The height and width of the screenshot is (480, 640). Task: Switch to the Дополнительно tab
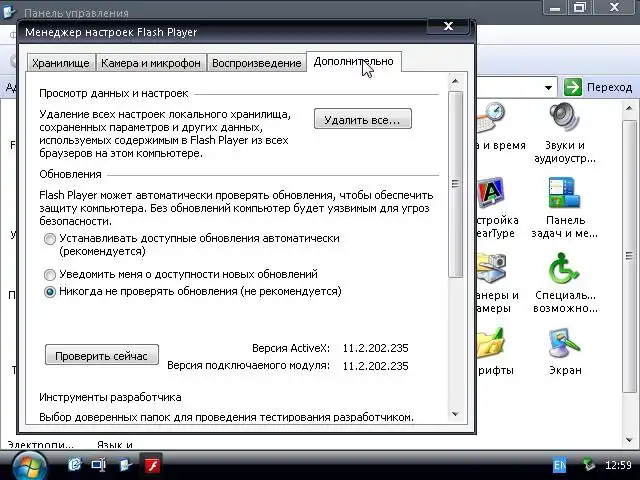coord(353,62)
